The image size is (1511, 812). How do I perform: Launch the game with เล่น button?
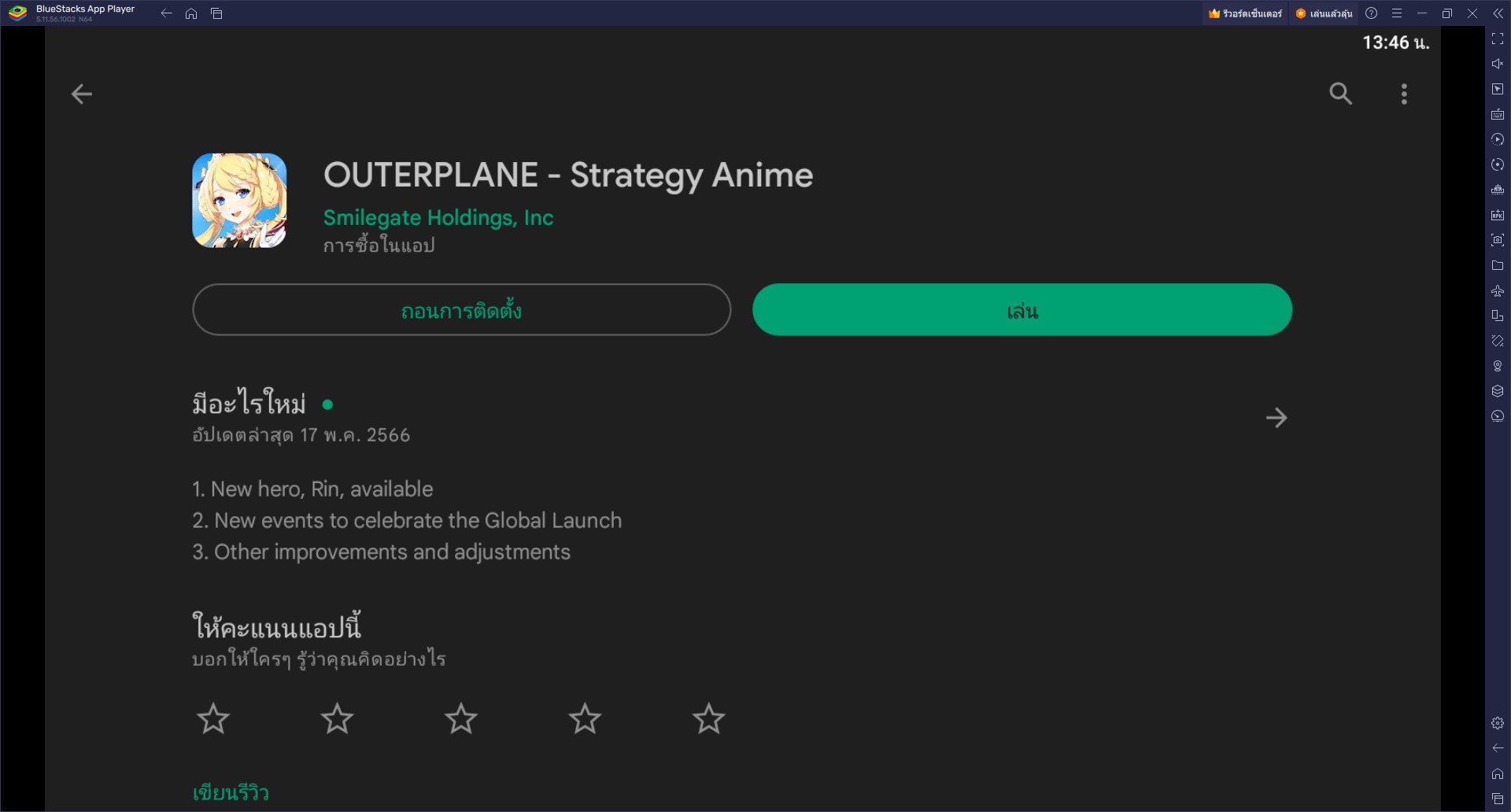pos(1022,310)
